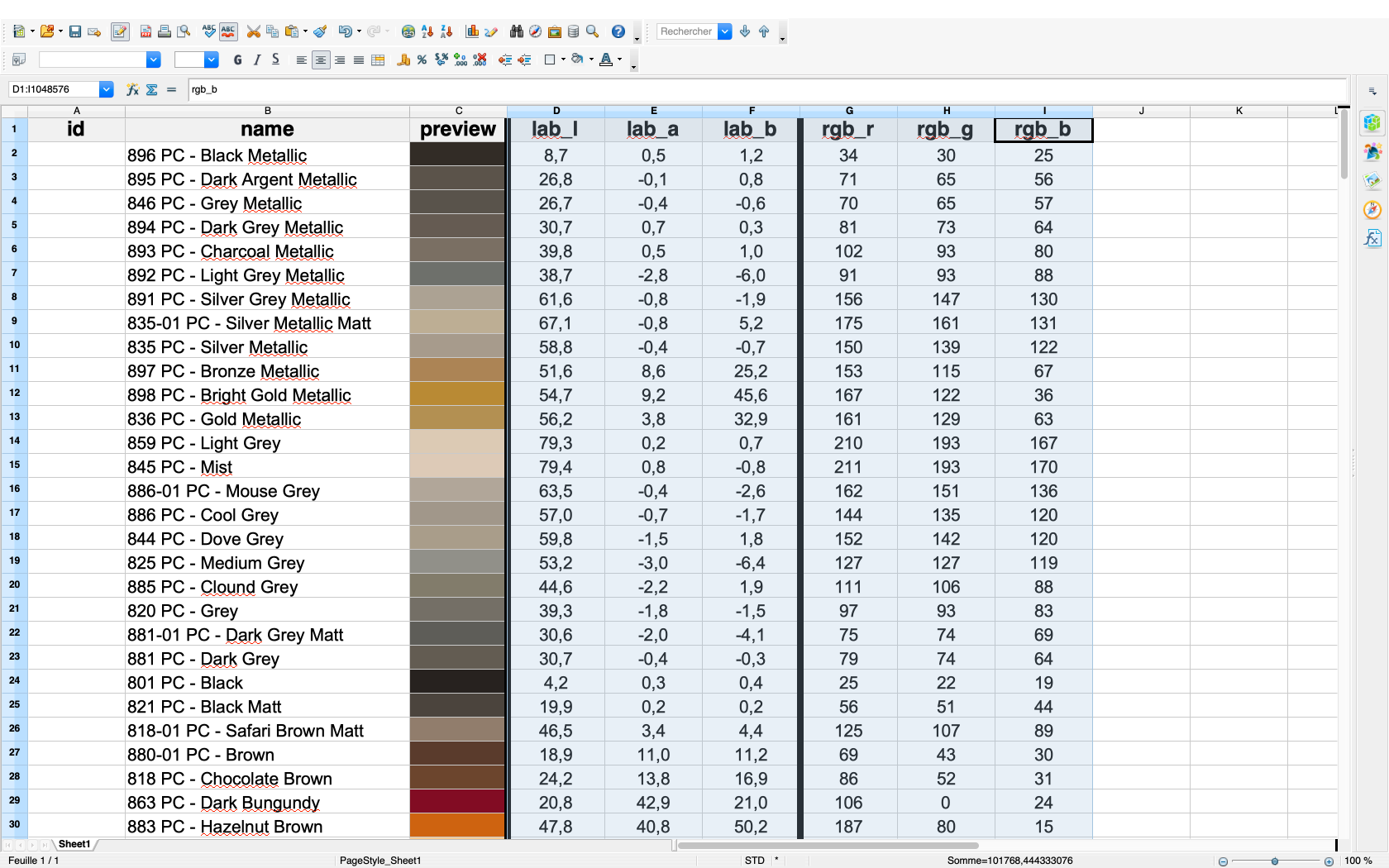Screen dimensions: 1389x868
Task: Expand the font size dropdown
Action: click(212, 60)
